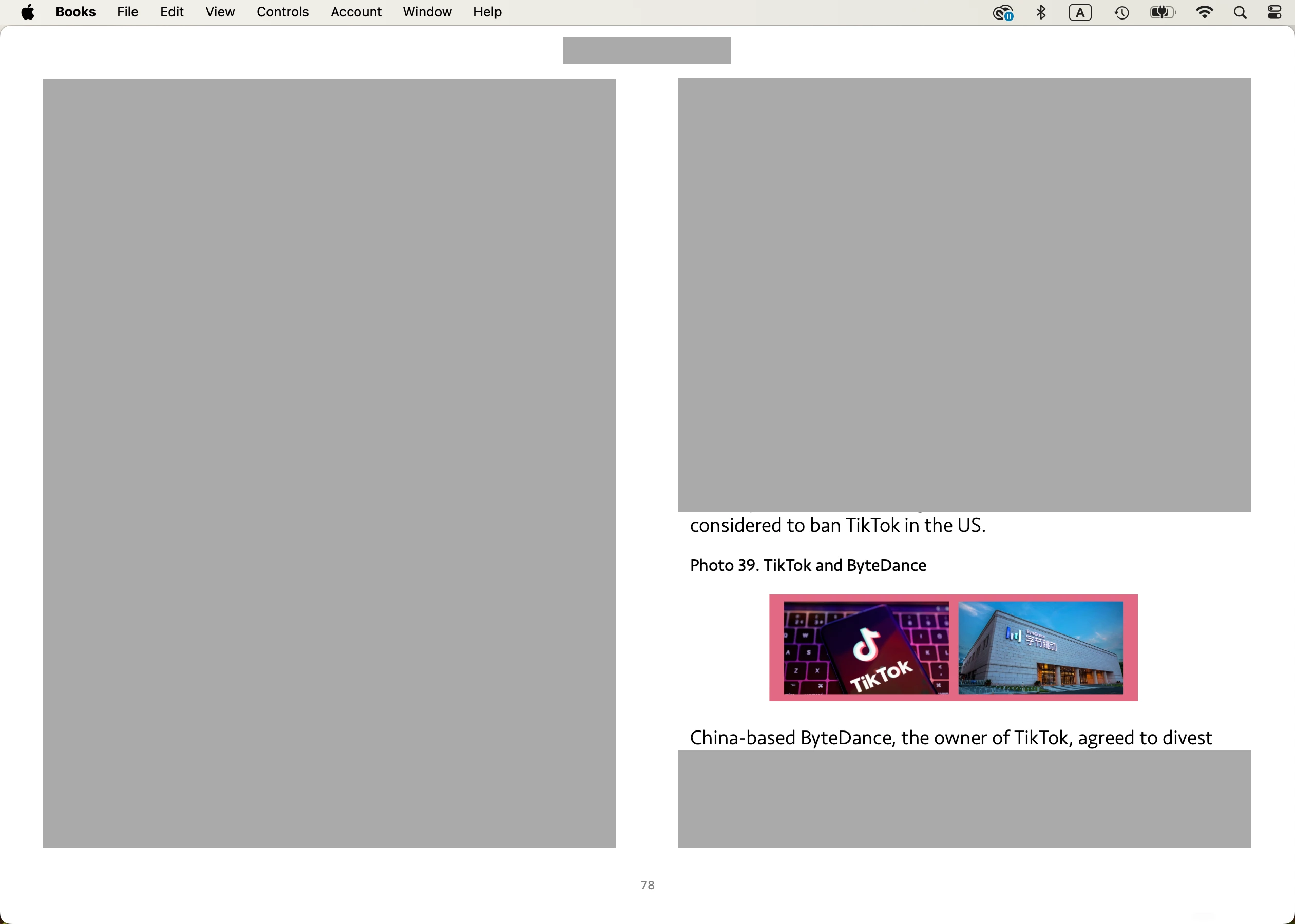
Task: Expand the View menu
Action: 220,12
